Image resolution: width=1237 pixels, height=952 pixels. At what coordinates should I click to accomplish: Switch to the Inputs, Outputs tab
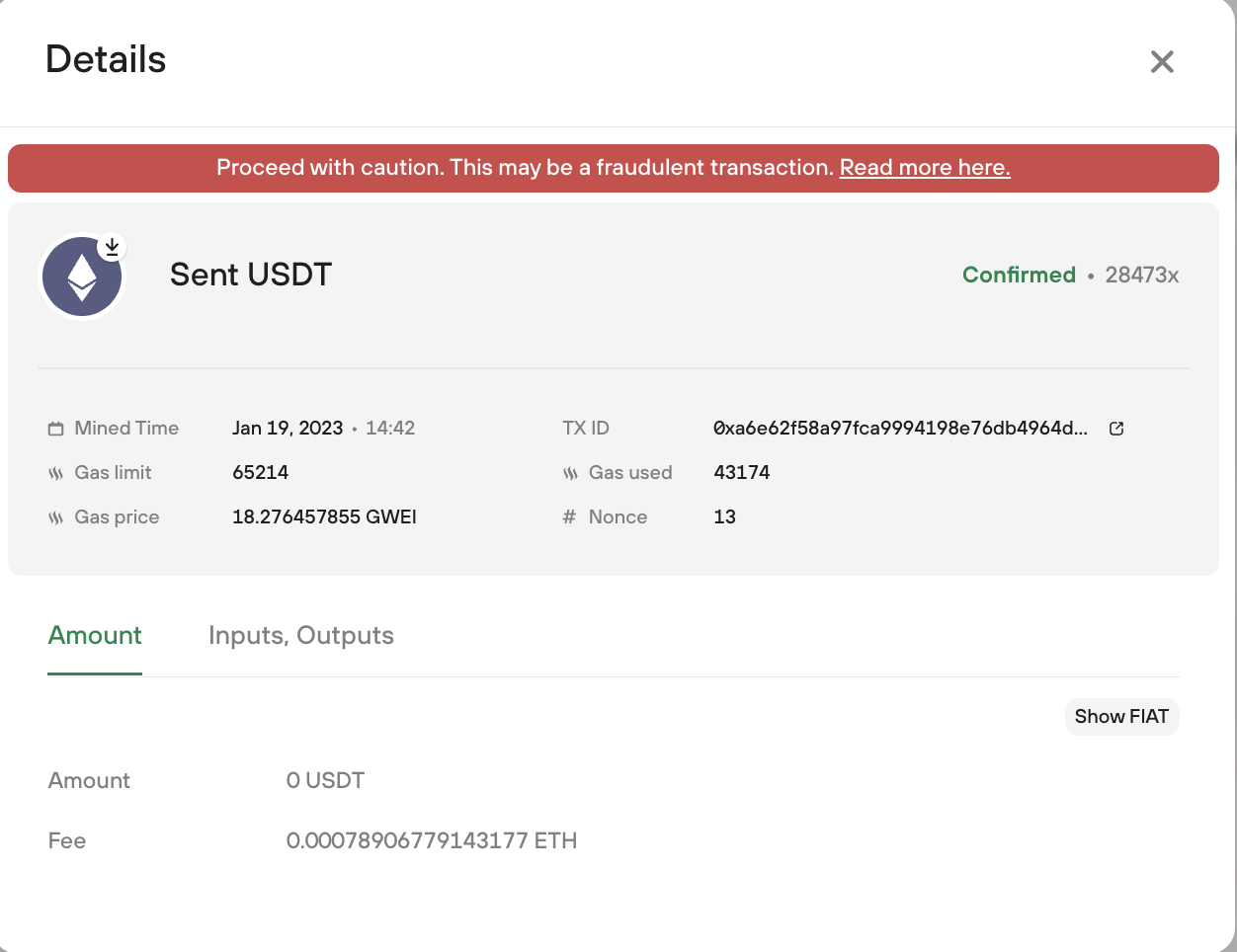coord(301,636)
